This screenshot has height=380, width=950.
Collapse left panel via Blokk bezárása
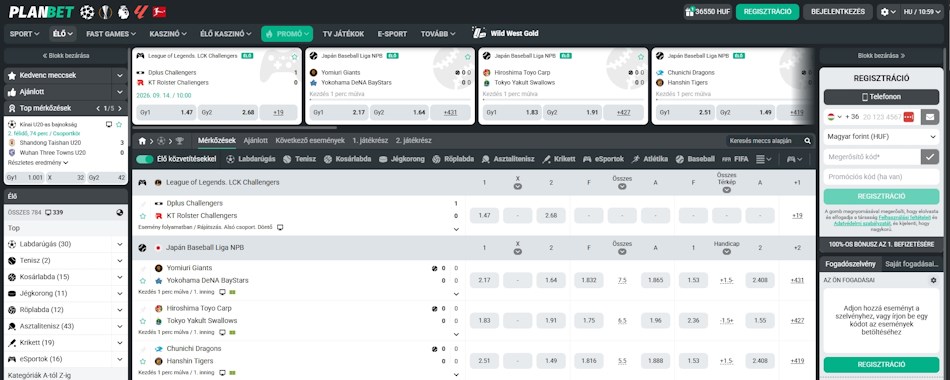click(65, 55)
